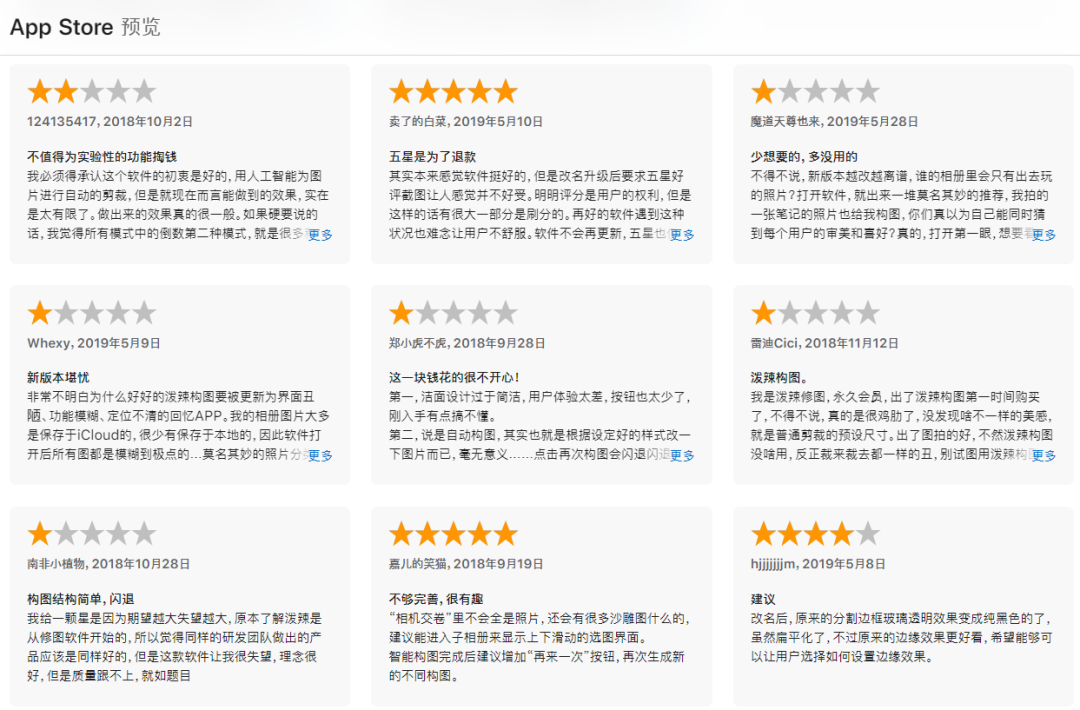The height and width of the screenshot is (710, 1080).
Task: Click the App Store 预览 header title
Action: pyautogui.click(x=85, y=27)
